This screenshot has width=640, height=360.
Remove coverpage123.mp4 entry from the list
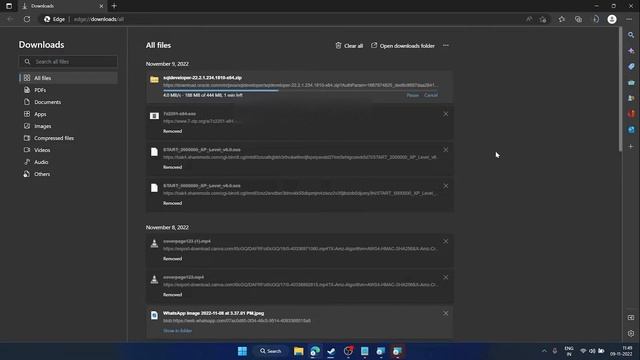446,278
